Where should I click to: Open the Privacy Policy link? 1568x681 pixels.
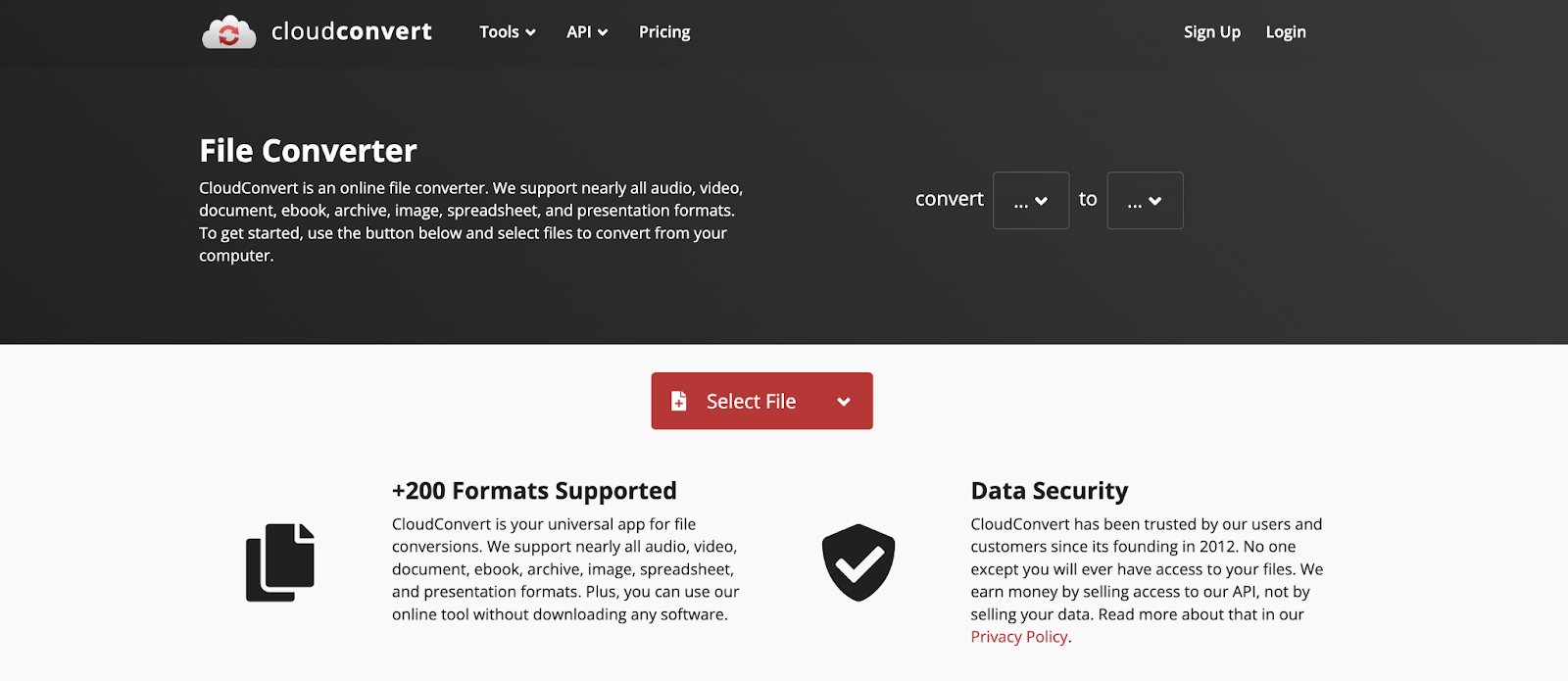[x=1019, y=637]
